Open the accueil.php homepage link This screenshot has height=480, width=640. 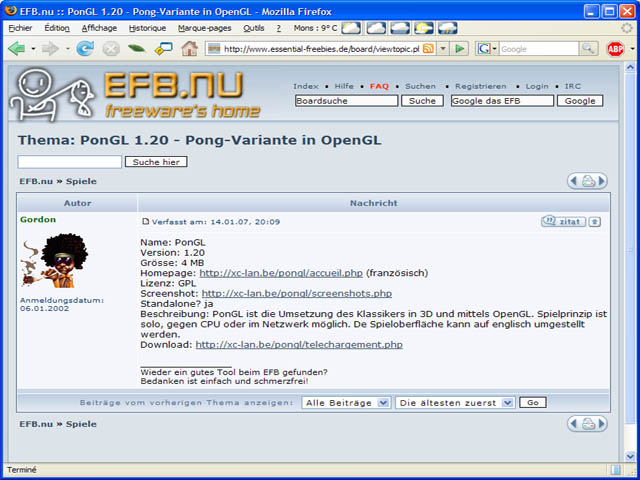[x=281, y=273]
